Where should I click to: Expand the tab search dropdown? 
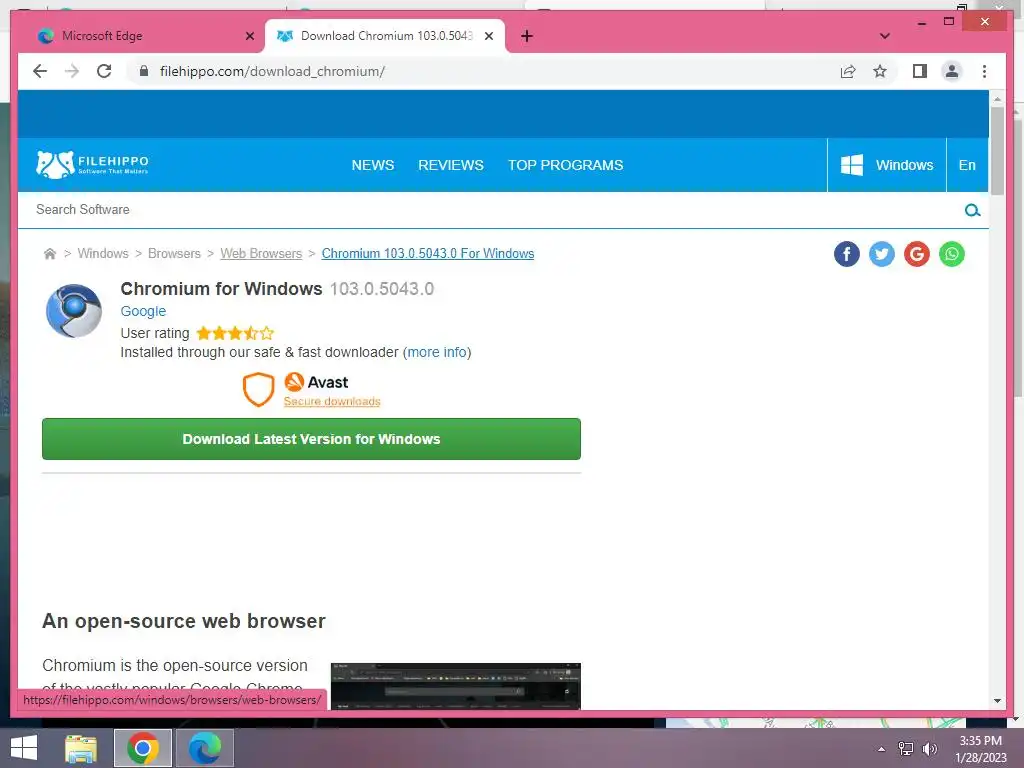click(884, 36)
